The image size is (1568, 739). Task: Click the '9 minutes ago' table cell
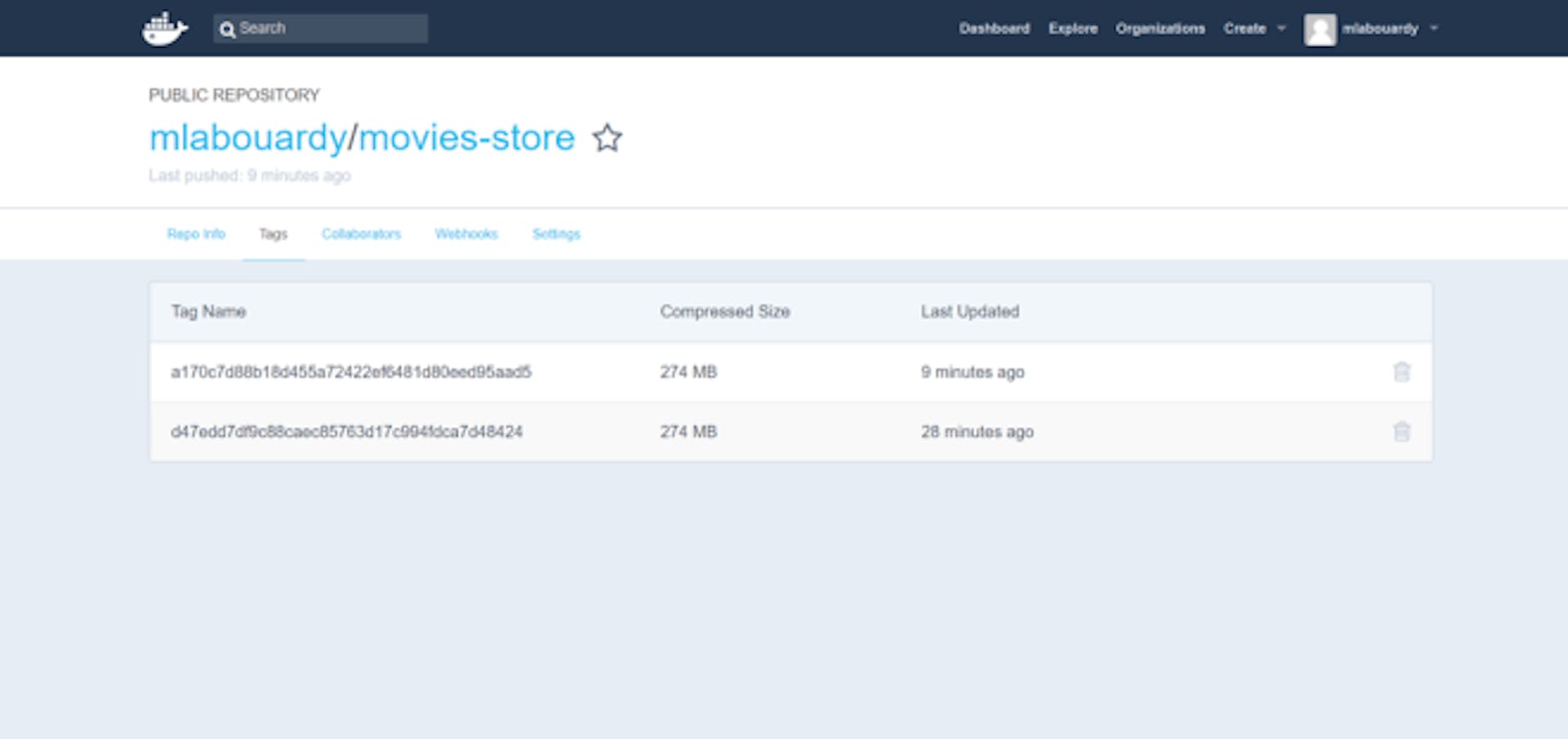point(973,372)
